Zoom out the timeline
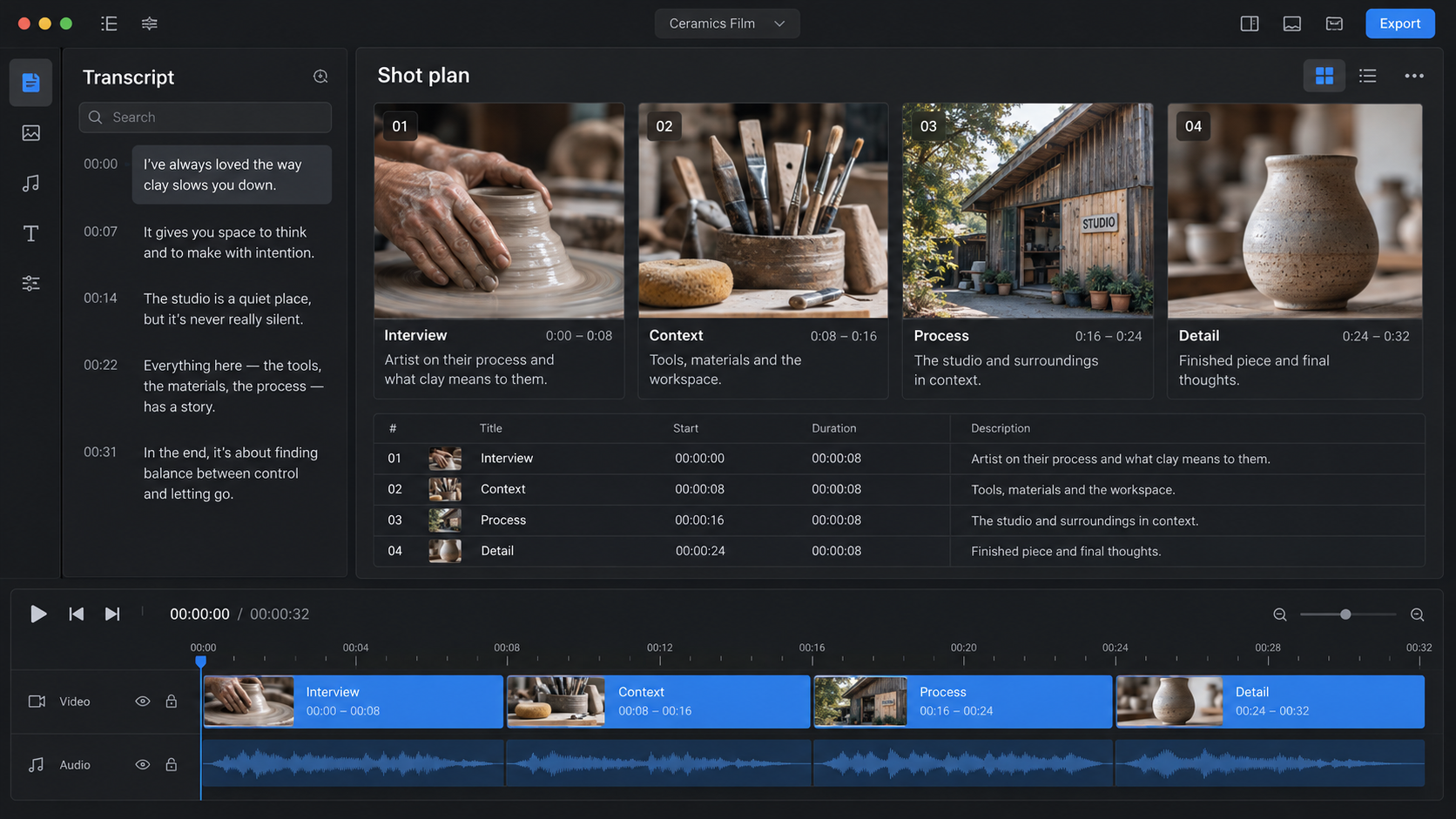Screen dimensions: 1456x819 [x=1280, y=614]
